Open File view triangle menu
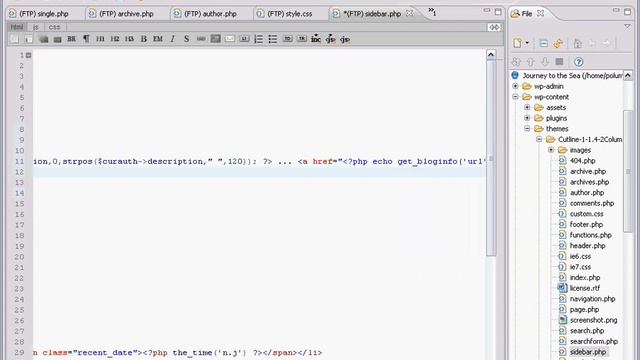This screenshot has height=360, width=640. (627, 27)
